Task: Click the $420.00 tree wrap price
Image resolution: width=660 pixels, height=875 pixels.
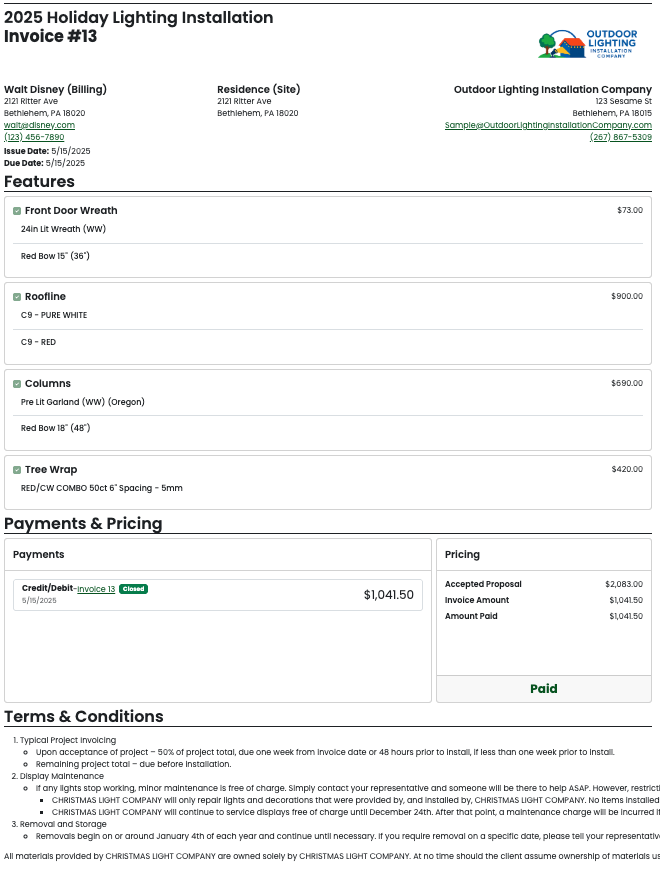Action: 627,469
